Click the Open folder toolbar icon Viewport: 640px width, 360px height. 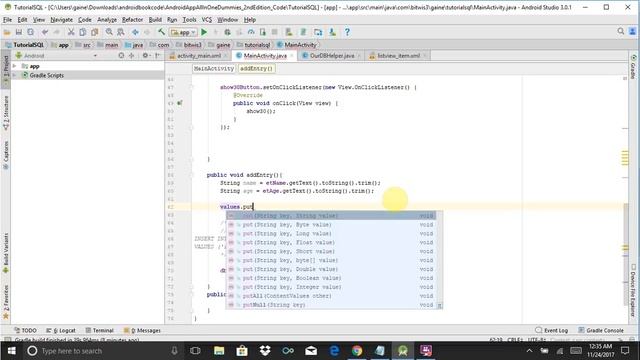[7, 32]
